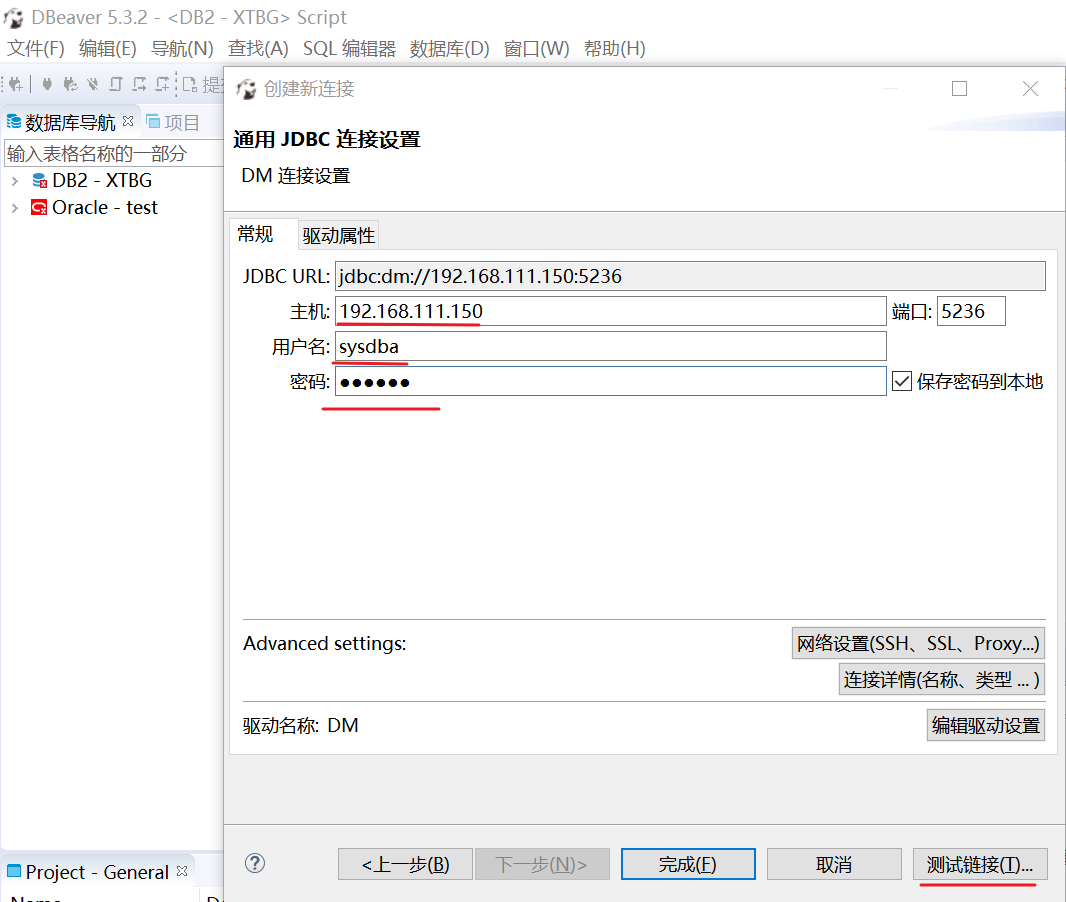The width and height of the screenshot is (1066, 902).
Task: Close the 创建新连接 dialog
Action: pos(1030,88)
